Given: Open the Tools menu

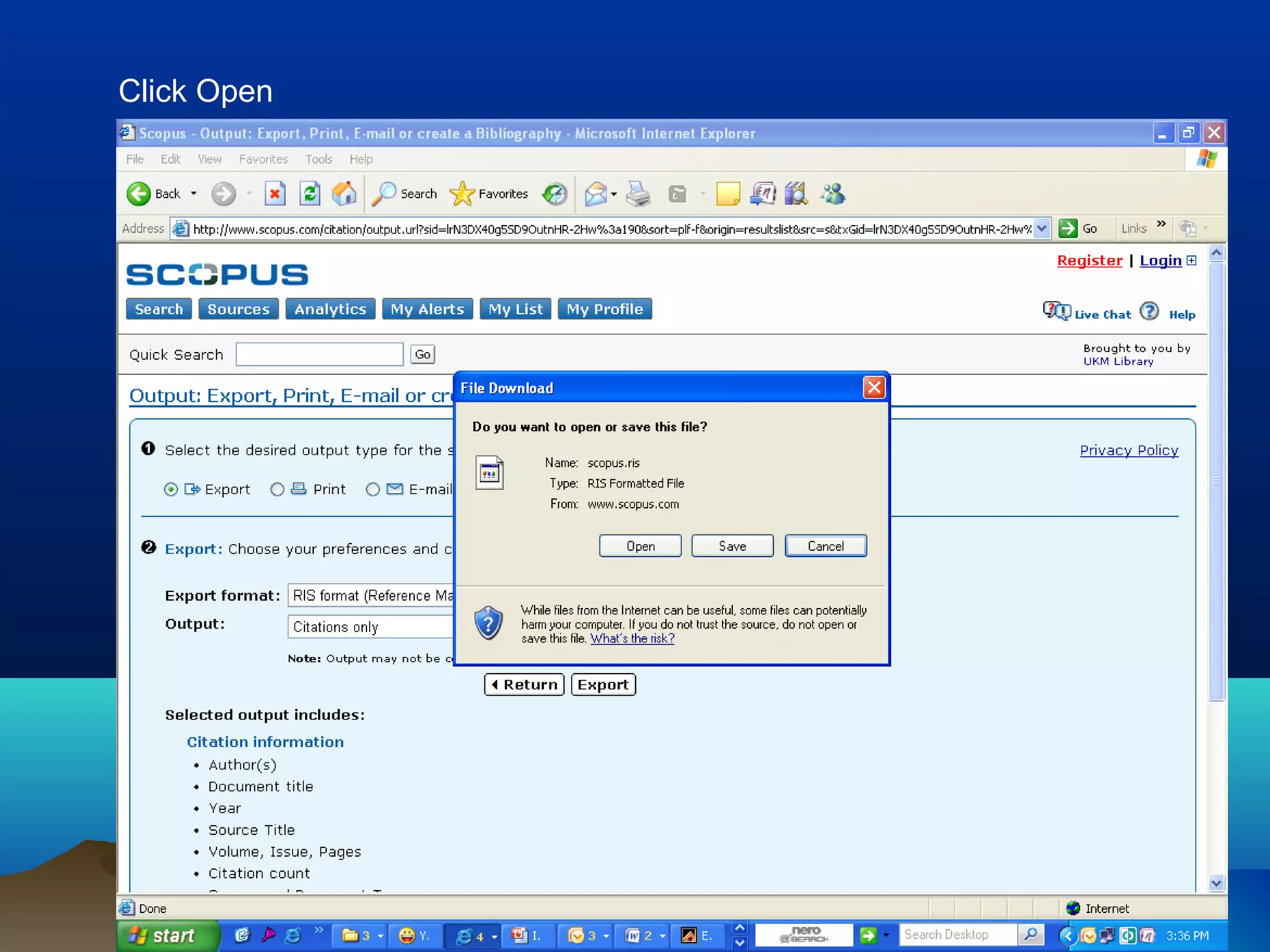Looking at the screenshot, I should point(319,159).
